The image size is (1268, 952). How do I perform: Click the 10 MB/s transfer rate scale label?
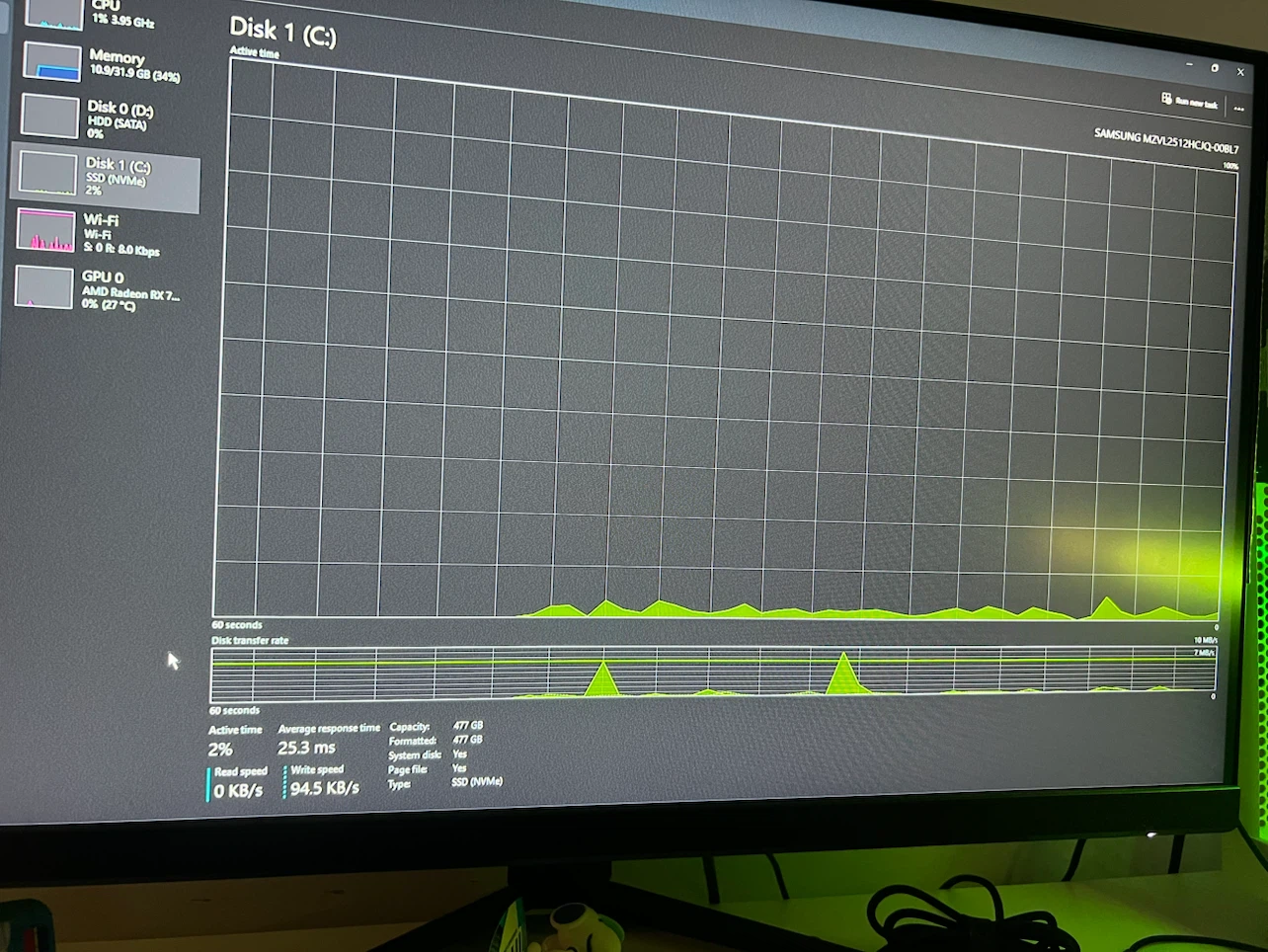[x=1205, y=640]
